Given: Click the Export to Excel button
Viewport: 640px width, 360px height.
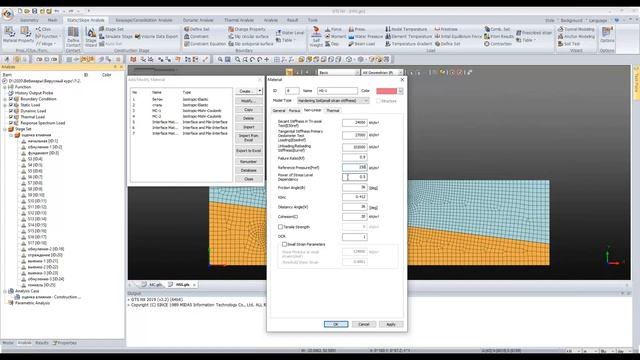Looking at the screenshot, I should [248, 151].
